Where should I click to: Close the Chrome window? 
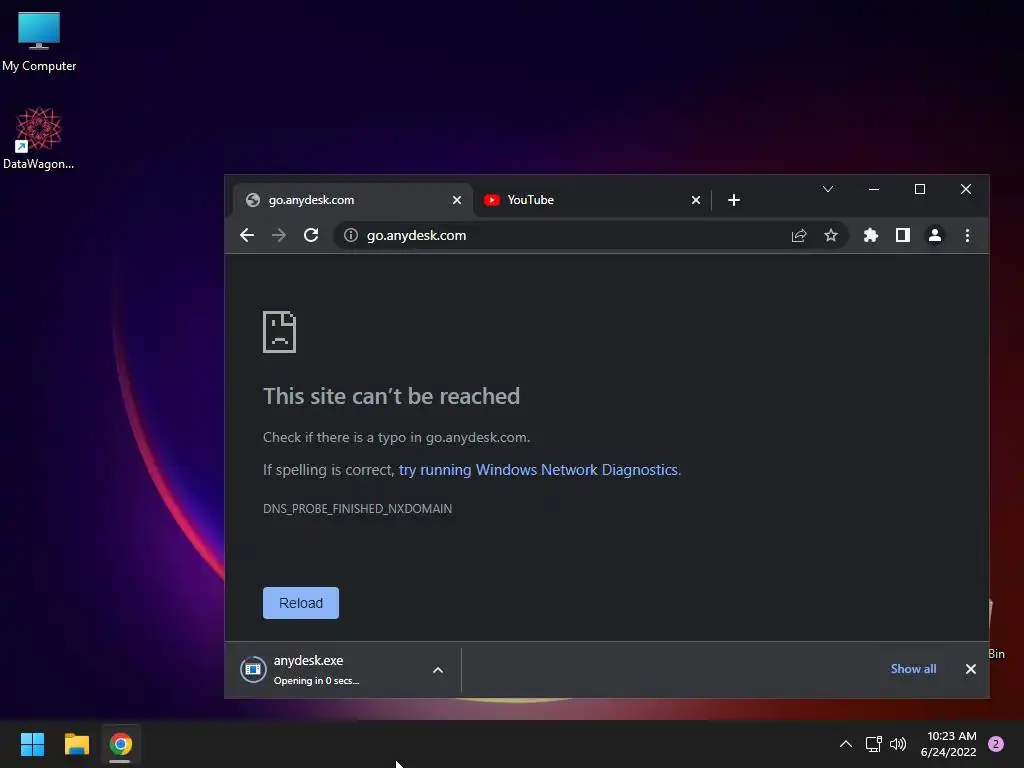pos(966,189)
